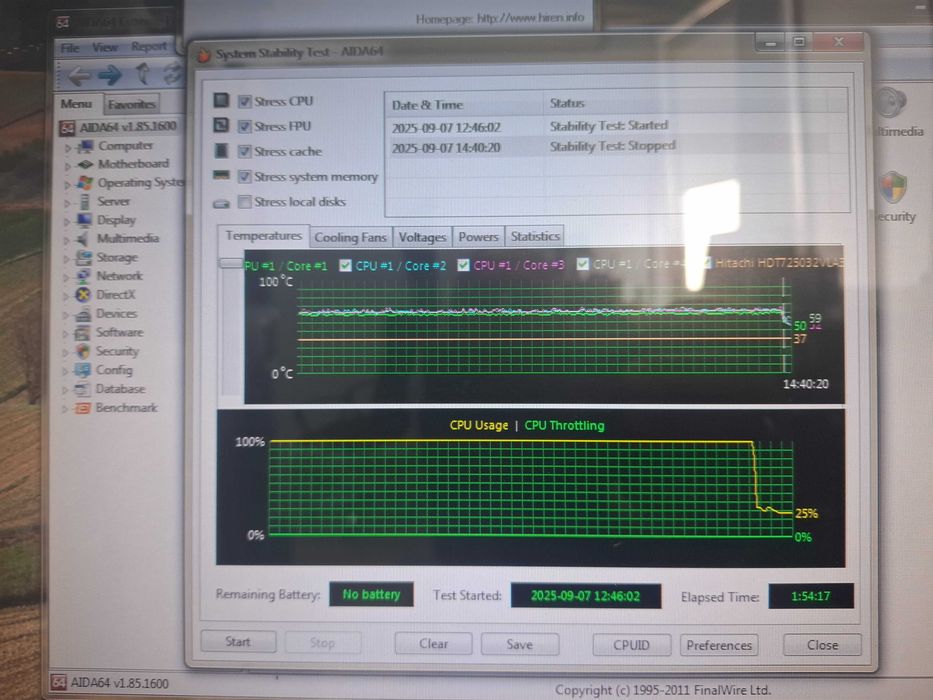Click the Server icon in the tree
The image size is (933, 700).
(x=85, y=202)
